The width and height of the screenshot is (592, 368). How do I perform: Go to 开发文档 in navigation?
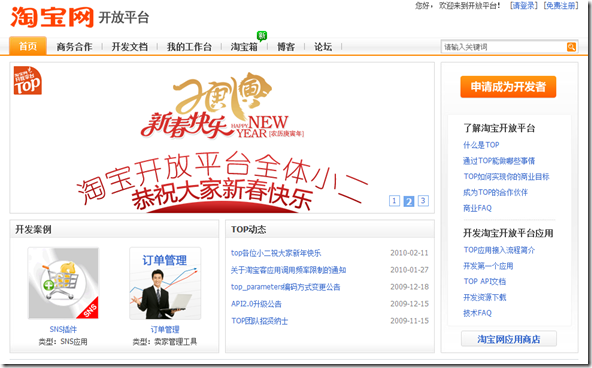pos(130,47)
